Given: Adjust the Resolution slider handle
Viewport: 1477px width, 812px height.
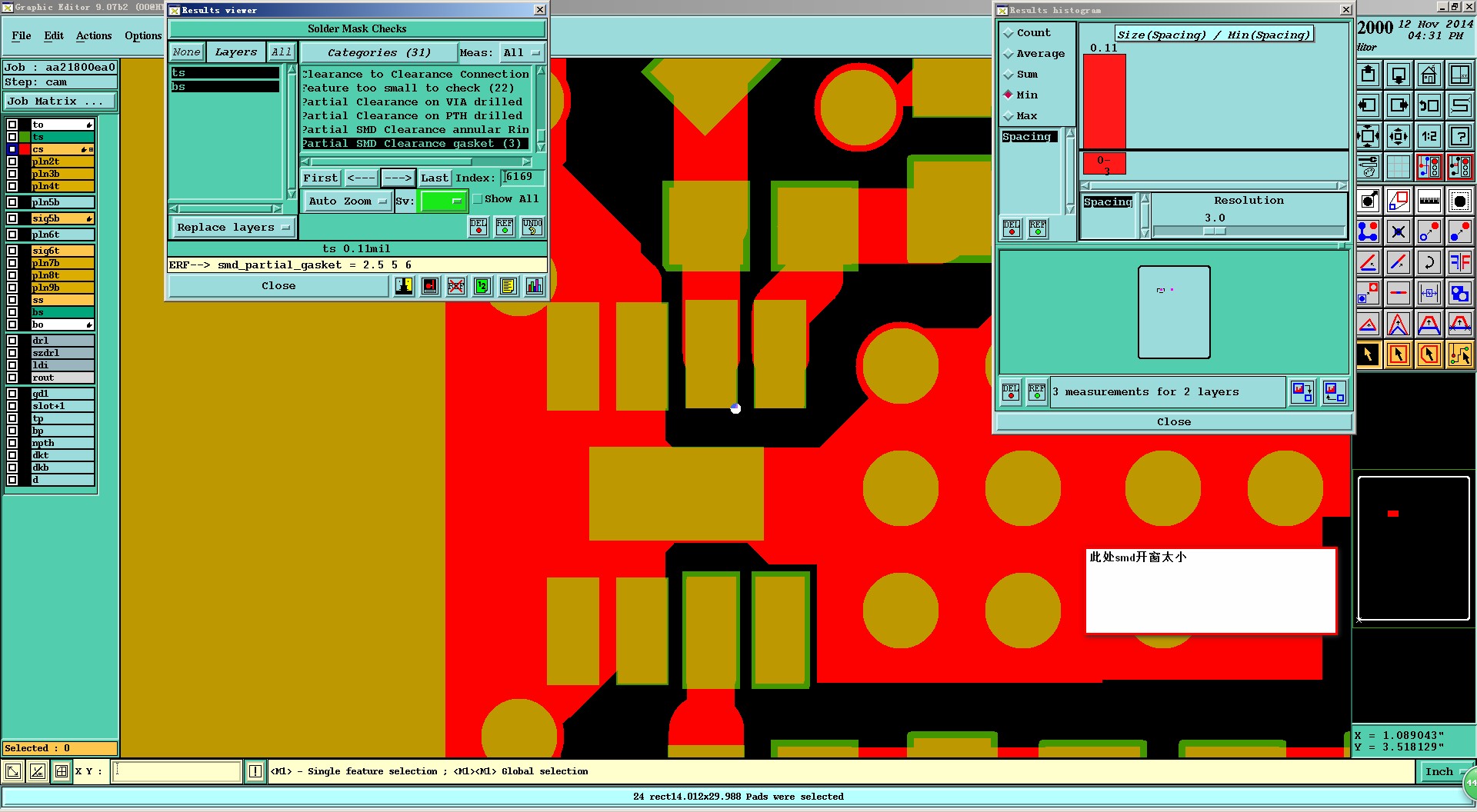Looking at the screenshot, I should coord(1215,231).
